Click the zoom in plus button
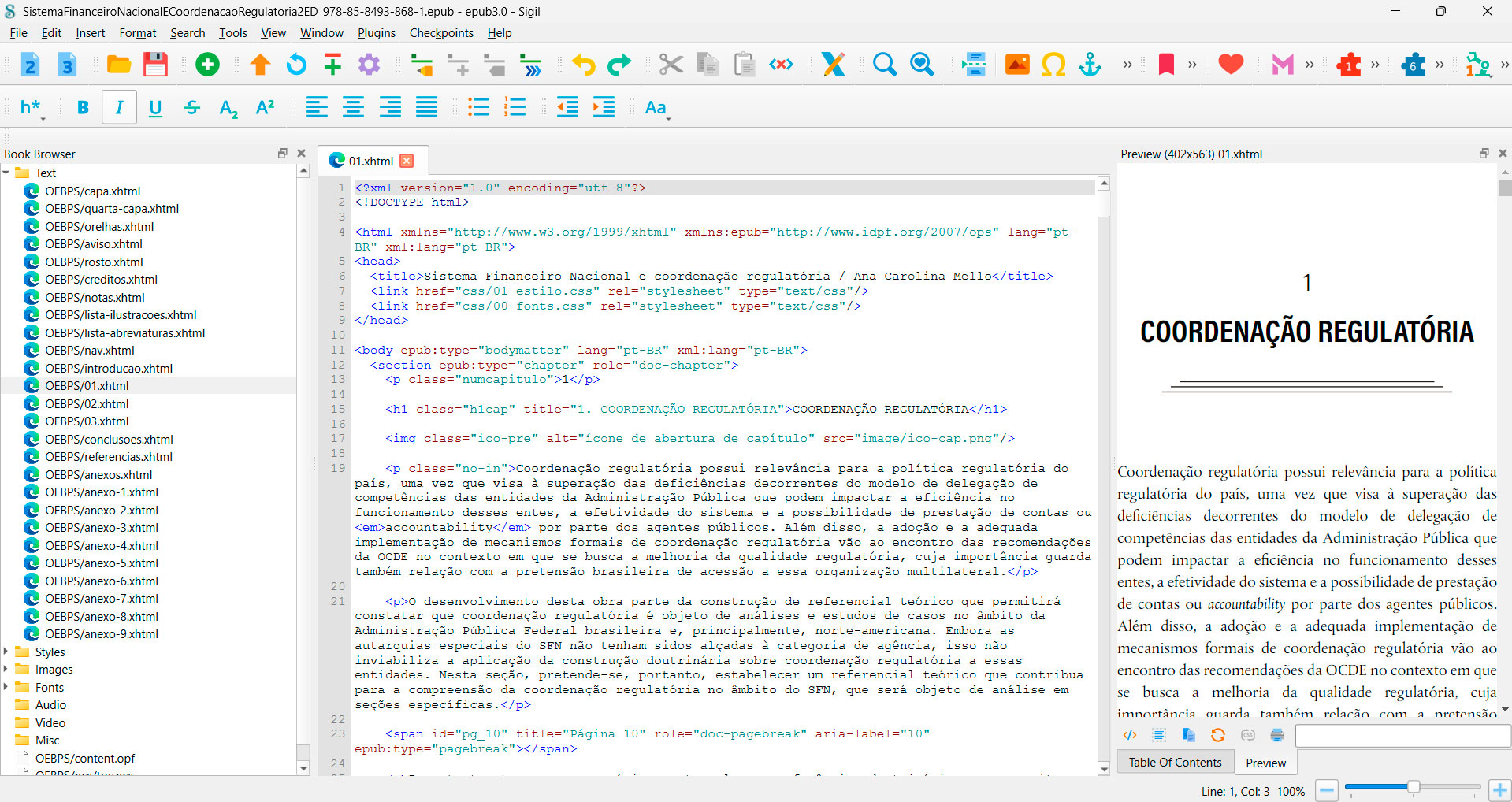Screen dimensions: 1512x802 coord(1499,790)
